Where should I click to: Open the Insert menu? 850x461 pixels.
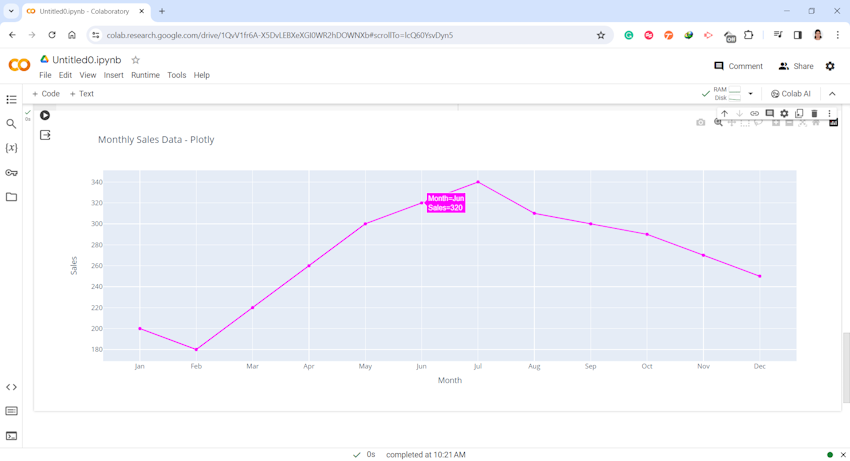[114, 75]
